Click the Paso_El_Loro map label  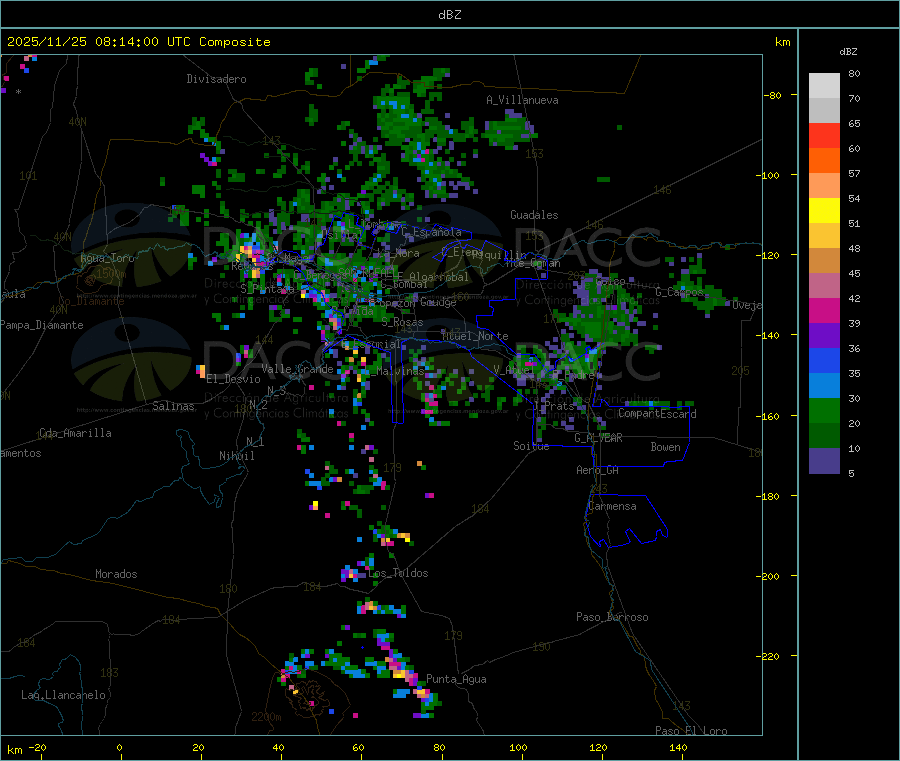coord(691,730)
